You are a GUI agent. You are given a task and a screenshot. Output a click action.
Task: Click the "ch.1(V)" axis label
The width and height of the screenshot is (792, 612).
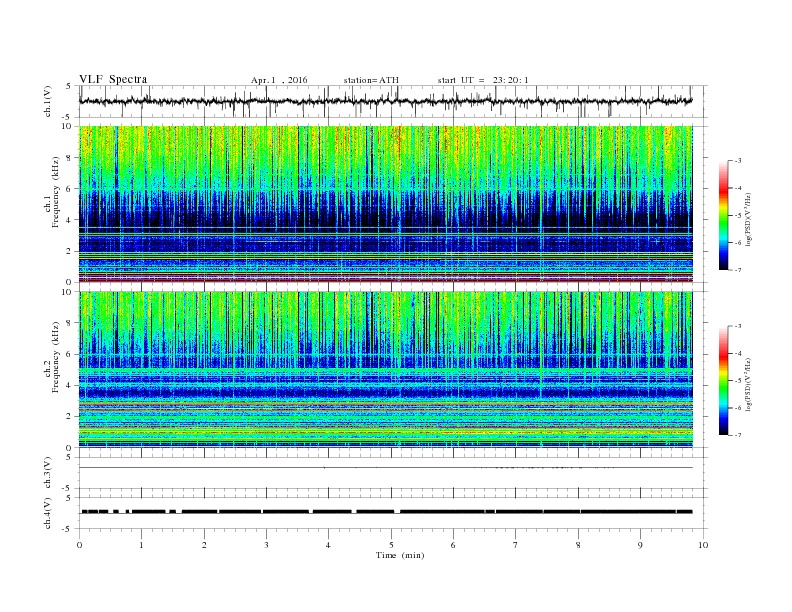pyautogui.click(x=48, y=101)
